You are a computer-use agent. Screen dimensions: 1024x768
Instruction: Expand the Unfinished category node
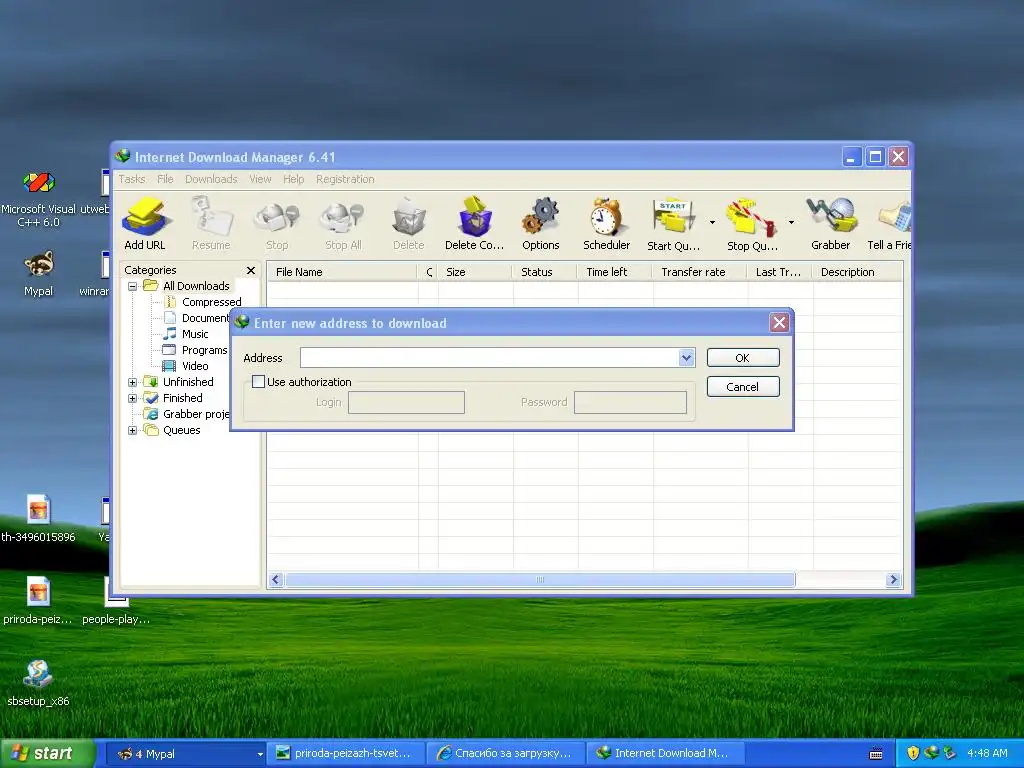pyautogui.click(x=133, y=382)
